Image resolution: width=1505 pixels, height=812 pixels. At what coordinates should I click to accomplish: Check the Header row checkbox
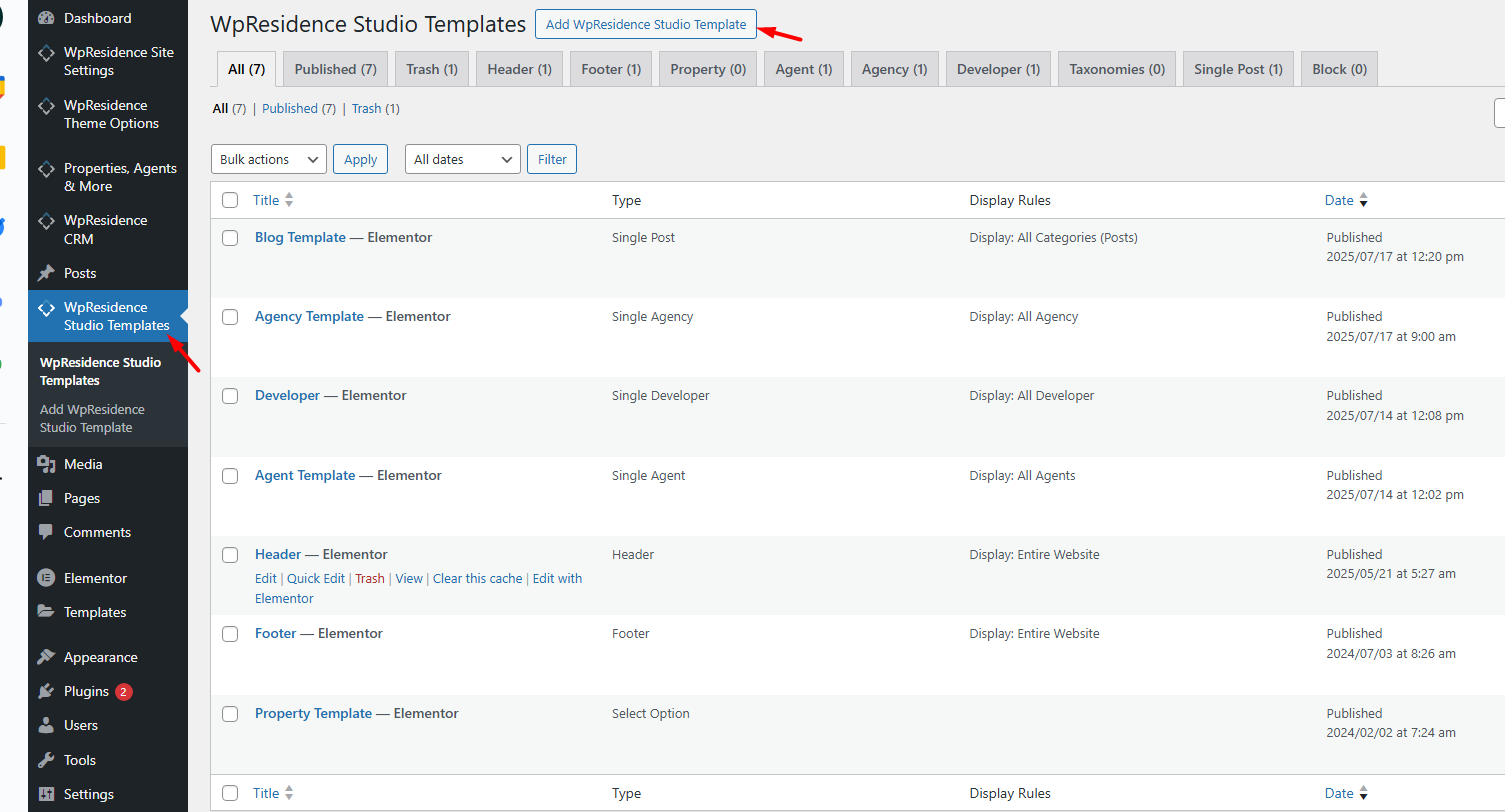tap(230, 555)
